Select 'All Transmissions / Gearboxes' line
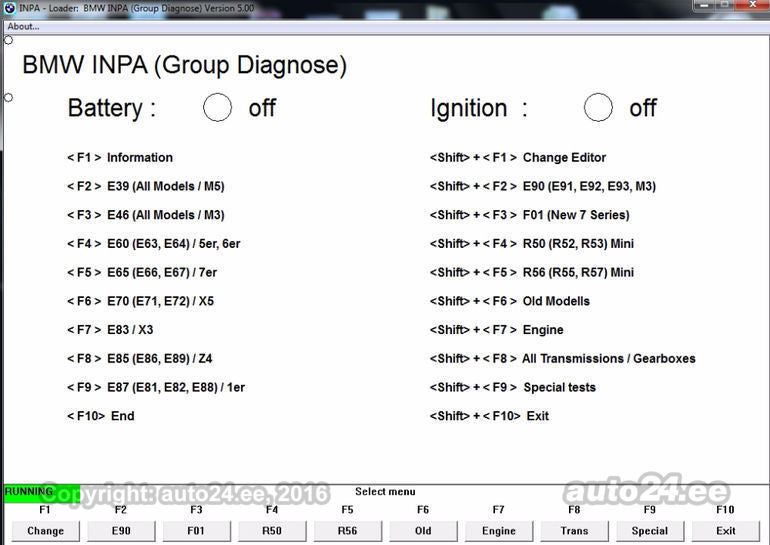This screenshot has width=770, height=545. (x=563, y=359)
